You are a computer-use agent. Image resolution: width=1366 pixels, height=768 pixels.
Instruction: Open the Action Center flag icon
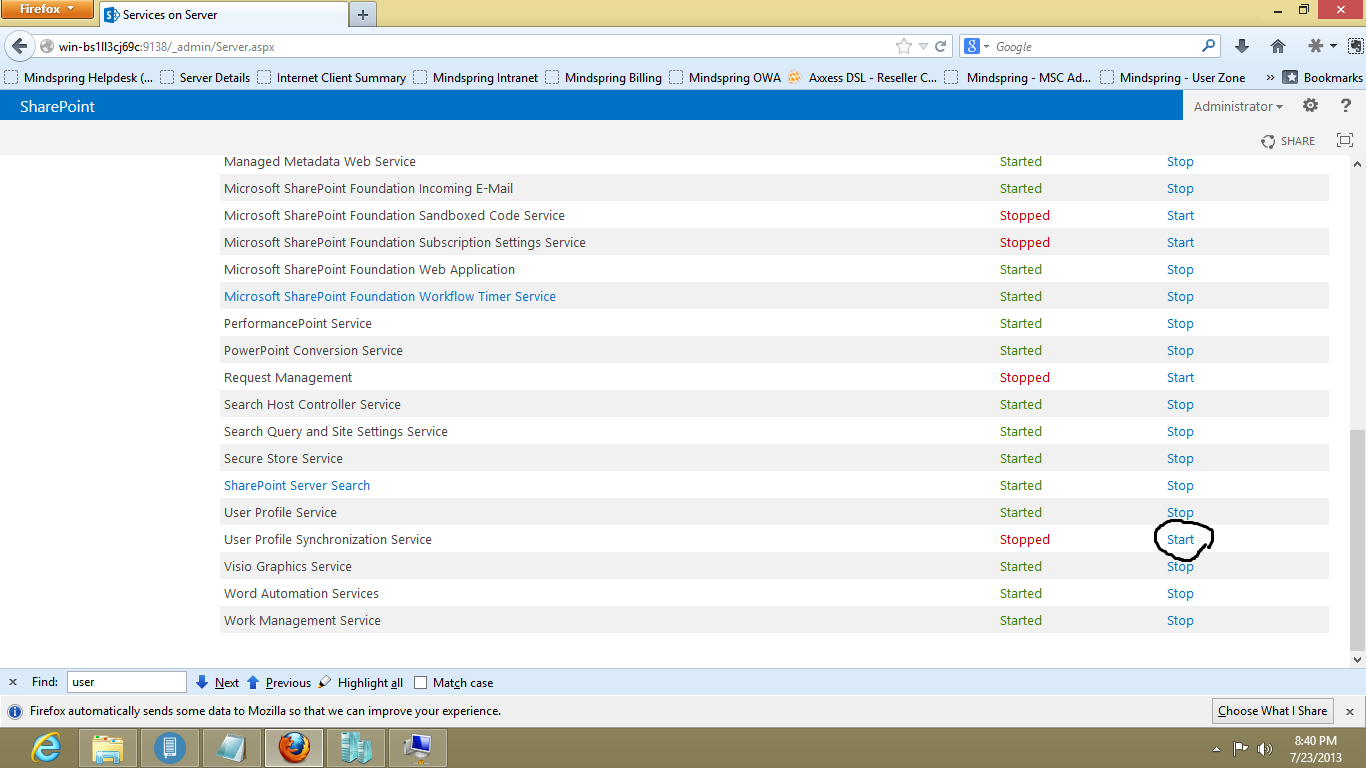[x=1240, y=748]
